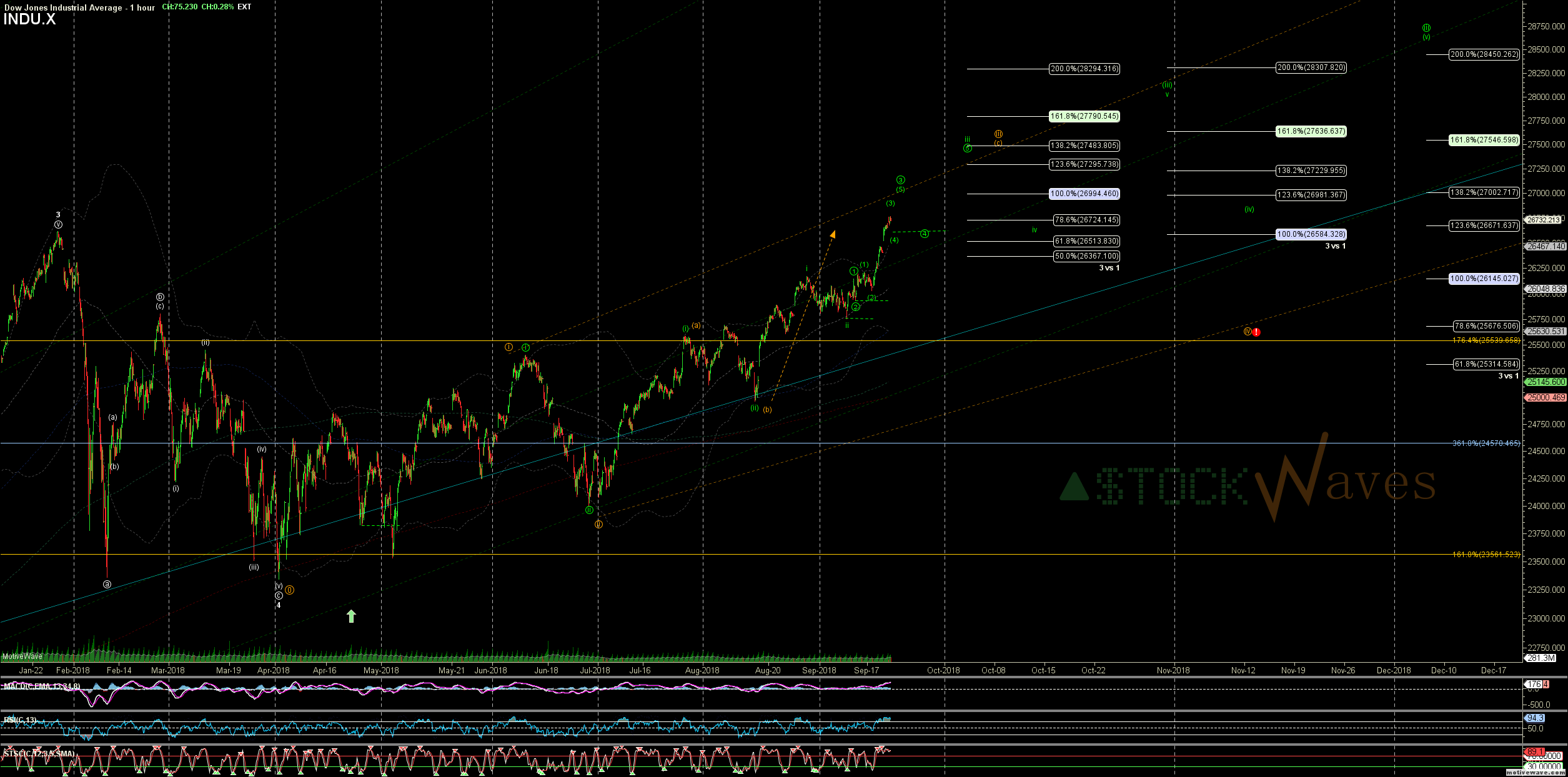1568x777 pixels.
Task: Click the MotiveWave label above volume bars
Action: (x=22, y=656)
